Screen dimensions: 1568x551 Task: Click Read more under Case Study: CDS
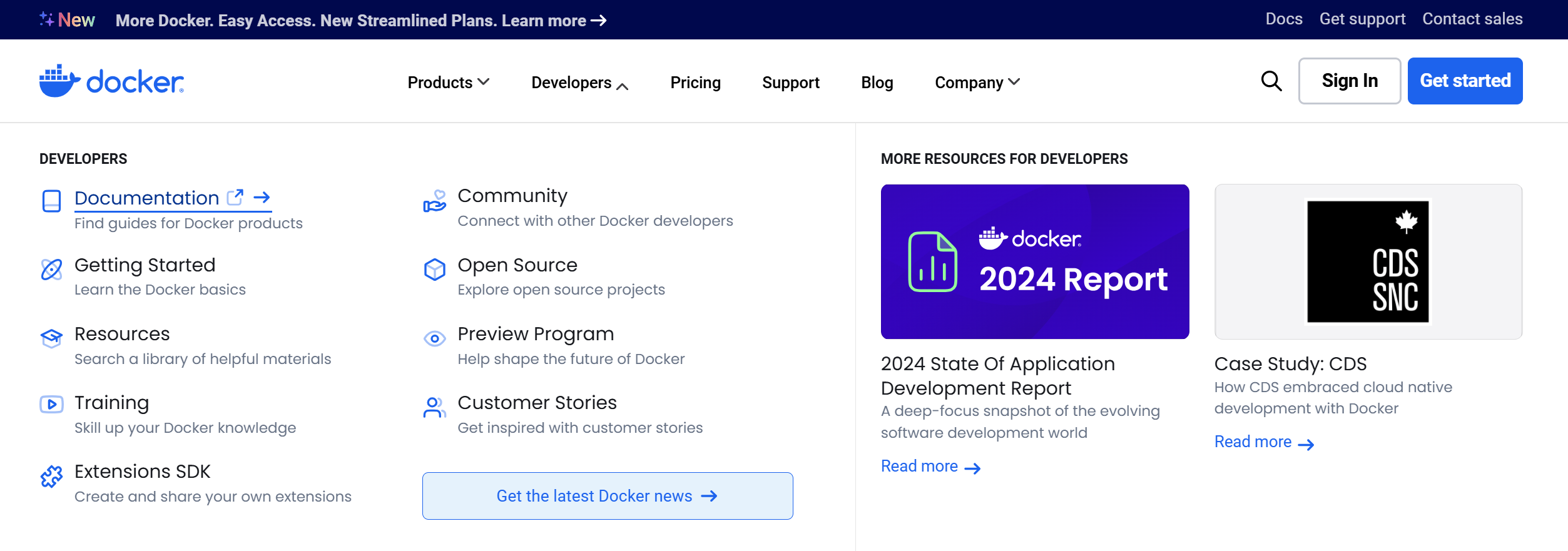click(x=1253, y=442)
